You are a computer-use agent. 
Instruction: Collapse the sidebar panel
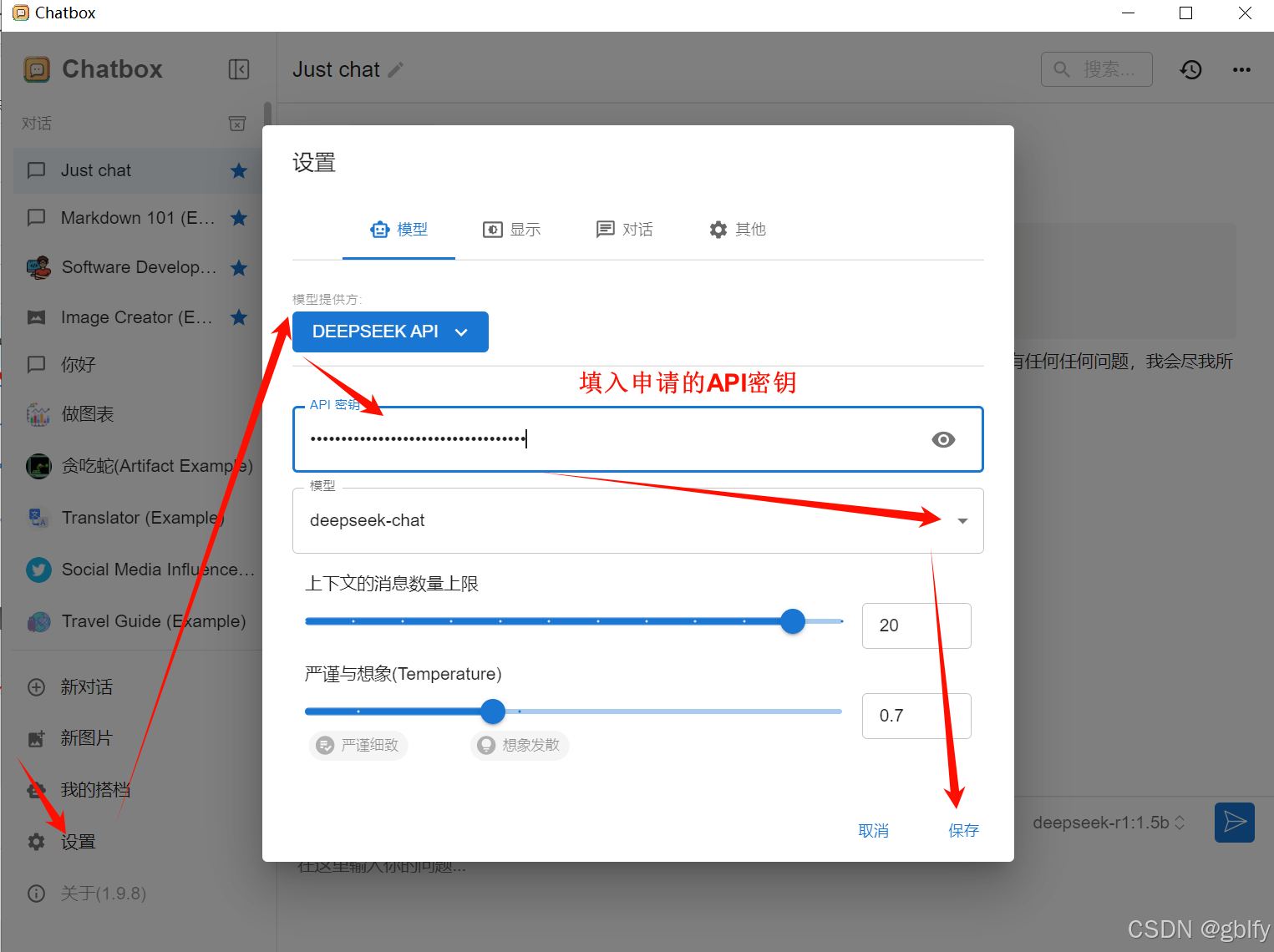[239, 69]
